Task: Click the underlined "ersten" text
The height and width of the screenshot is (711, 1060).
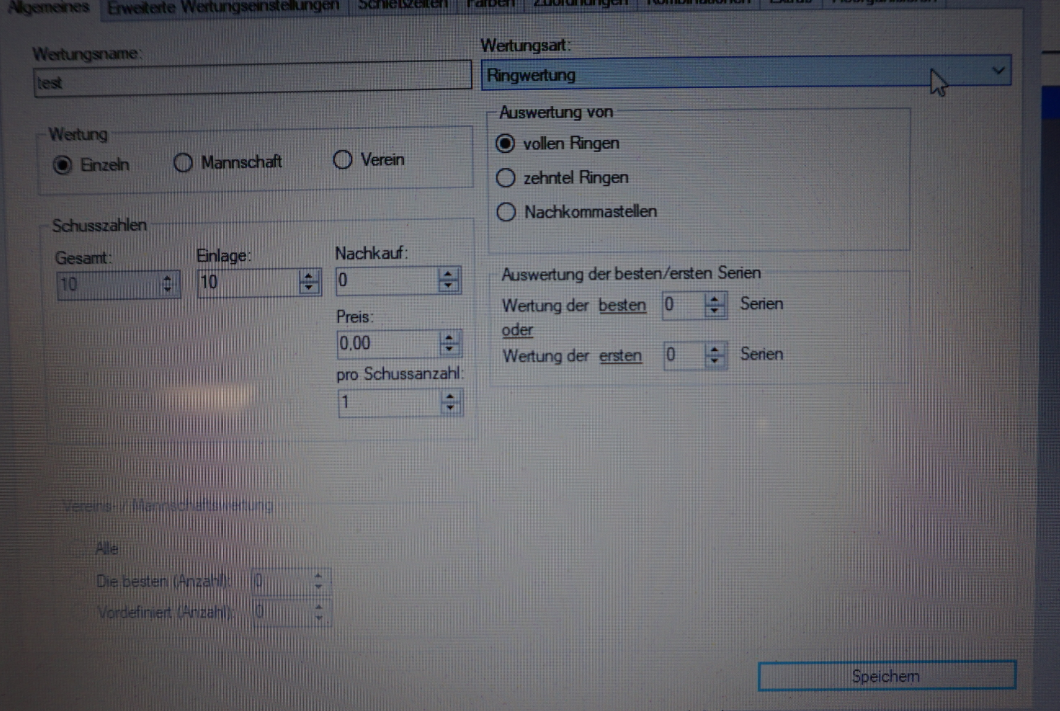Action: [x=621, y=355]
